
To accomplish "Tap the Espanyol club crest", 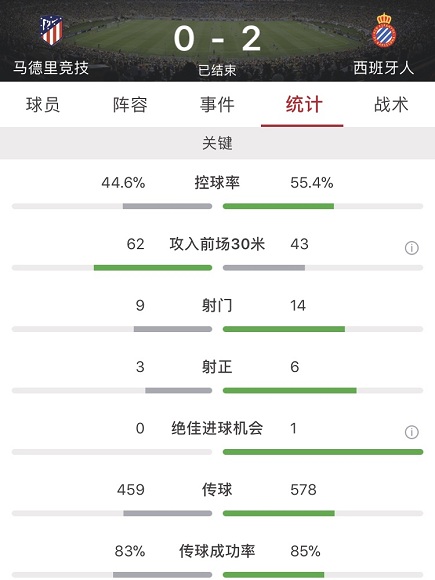I will (384, 30).
